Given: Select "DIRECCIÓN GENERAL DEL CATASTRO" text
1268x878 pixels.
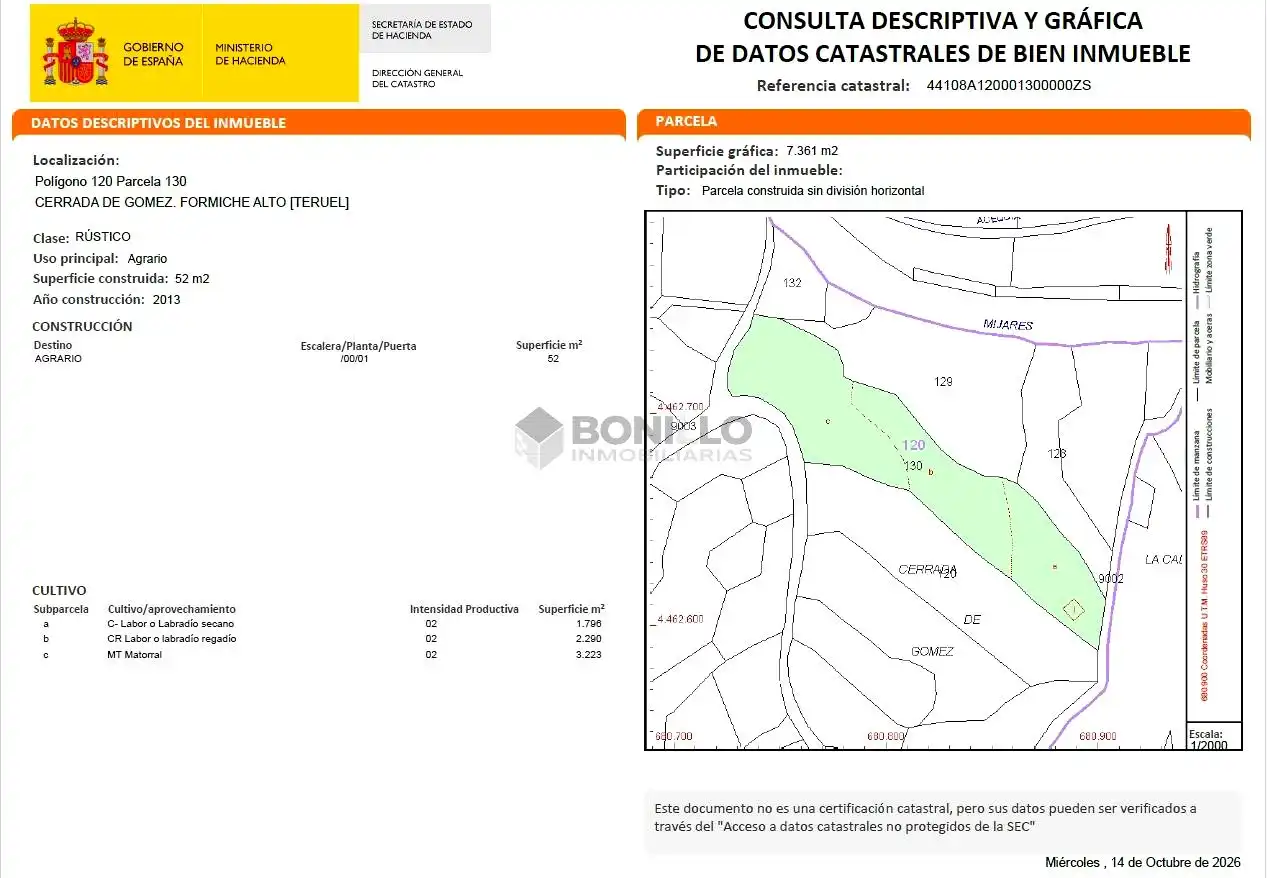Looking at the screenshot, I should point(417,78).
